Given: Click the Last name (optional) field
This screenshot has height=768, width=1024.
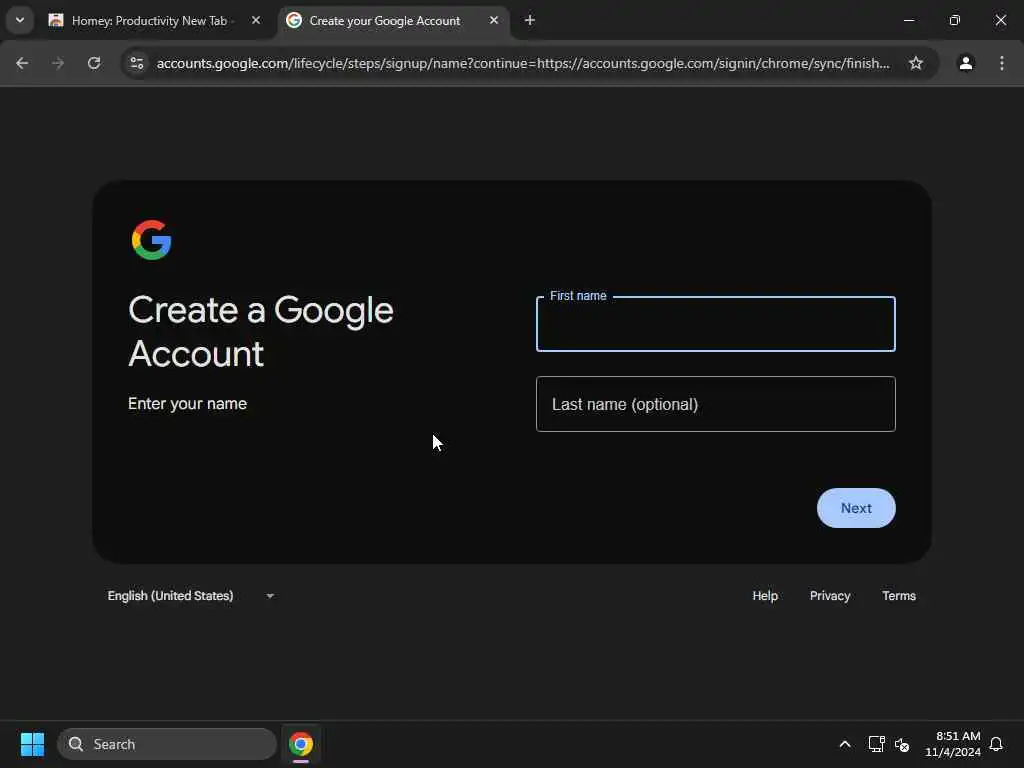Looking at the screenshot, I should 716,404.
